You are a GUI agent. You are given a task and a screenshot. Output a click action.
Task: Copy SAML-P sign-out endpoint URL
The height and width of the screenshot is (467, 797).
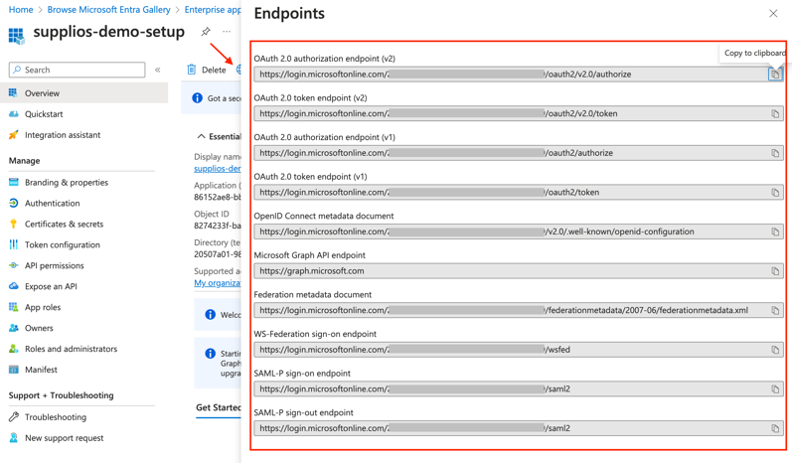(x=775, y=429)
